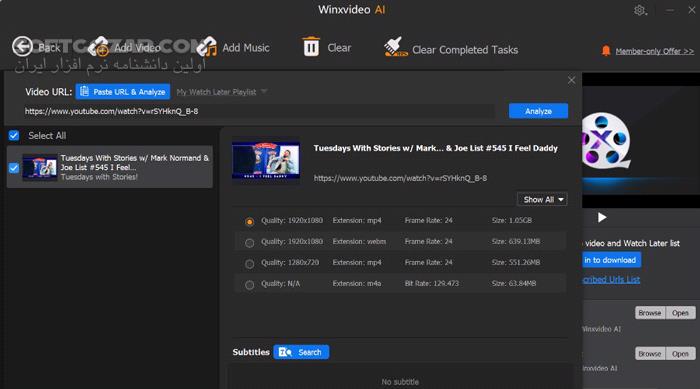This screenshot has height=389, width=700.
Task: Click the Add Music toolbar icon
Action: tap(207, 46)
